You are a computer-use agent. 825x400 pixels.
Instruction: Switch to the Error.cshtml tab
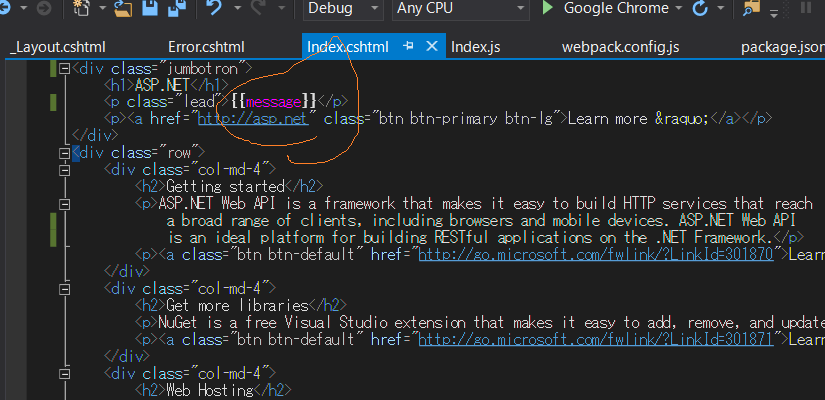206,47
